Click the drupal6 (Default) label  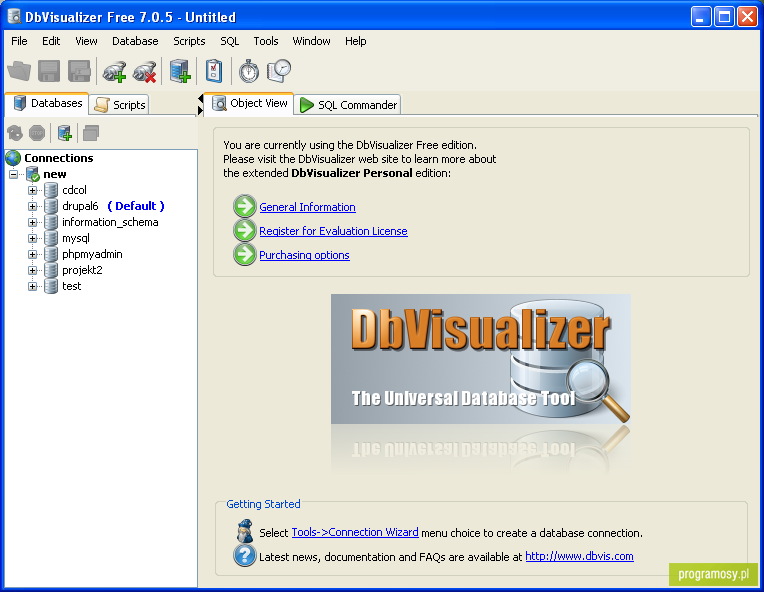[113, 206]
